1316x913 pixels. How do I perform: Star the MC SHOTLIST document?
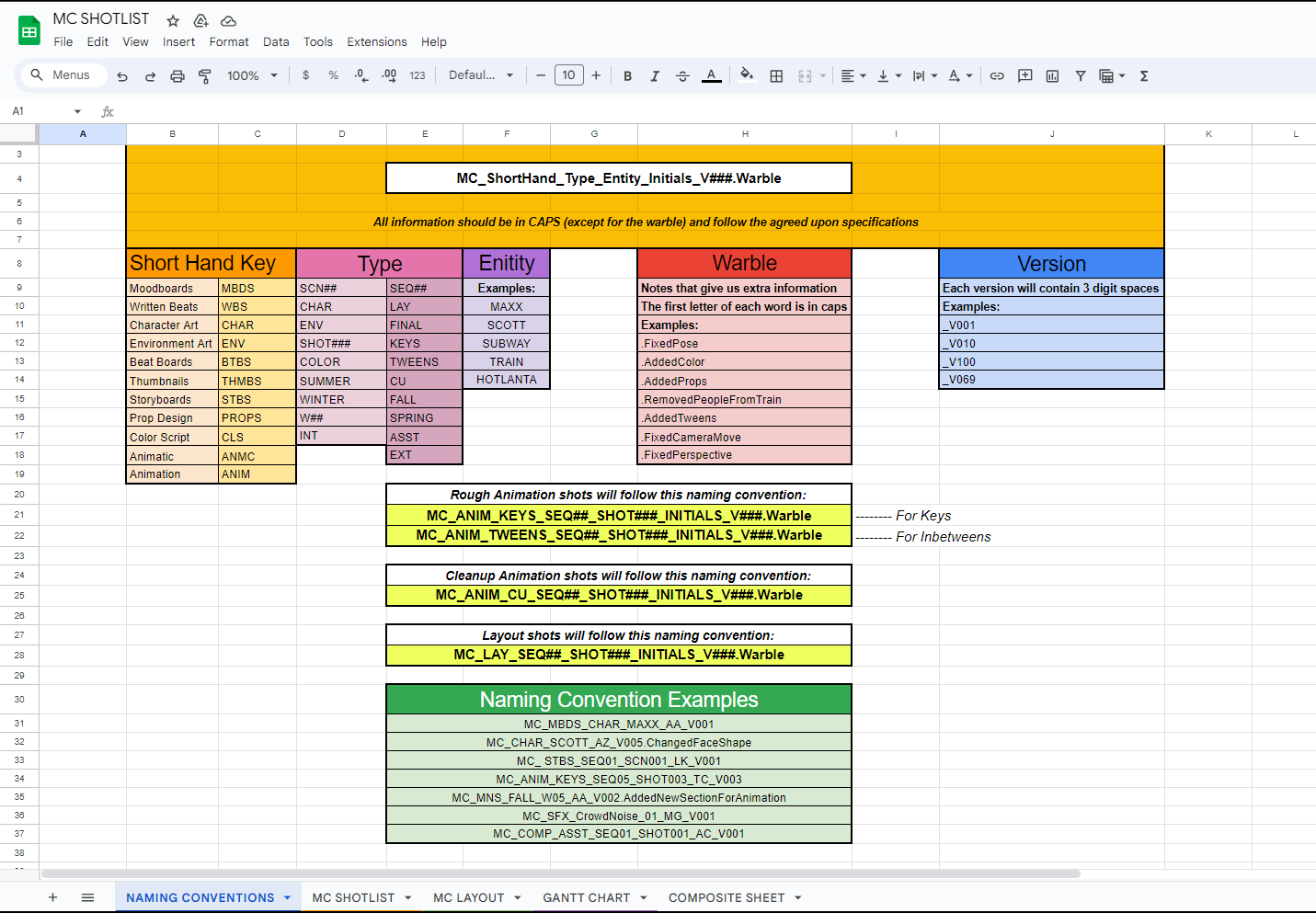(x=173, y=20)
